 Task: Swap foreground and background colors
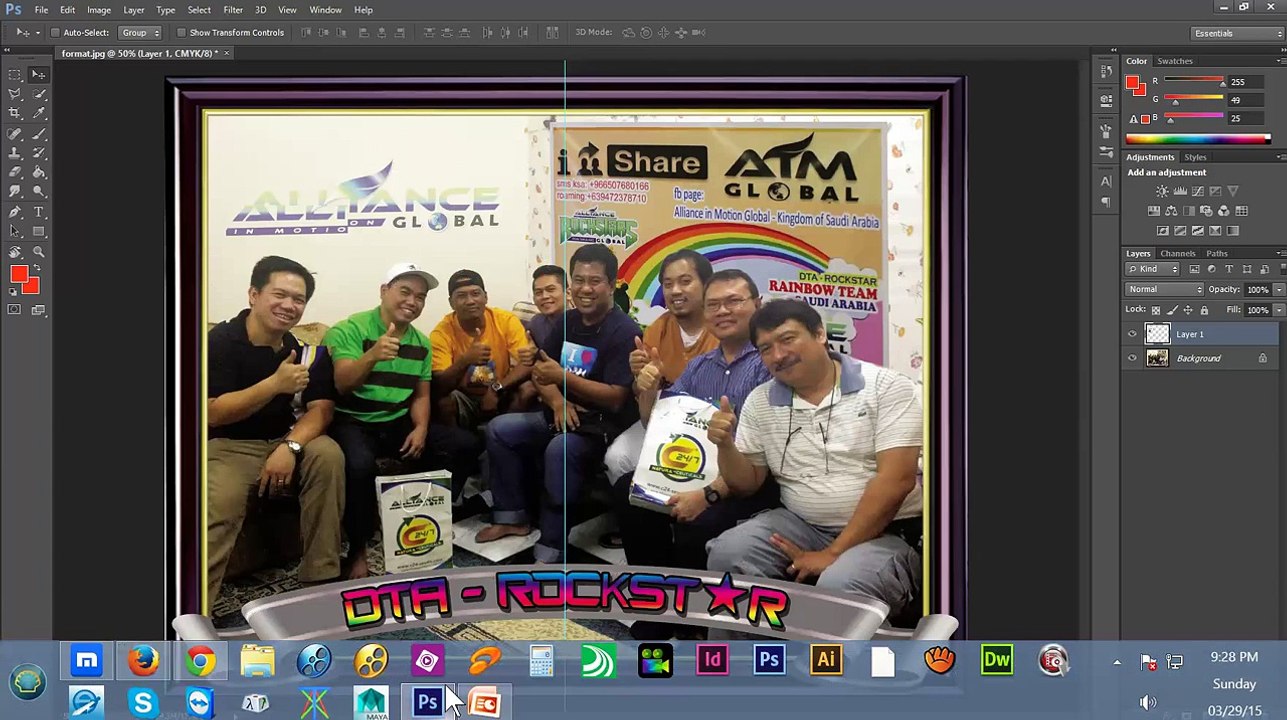(36, 266)
